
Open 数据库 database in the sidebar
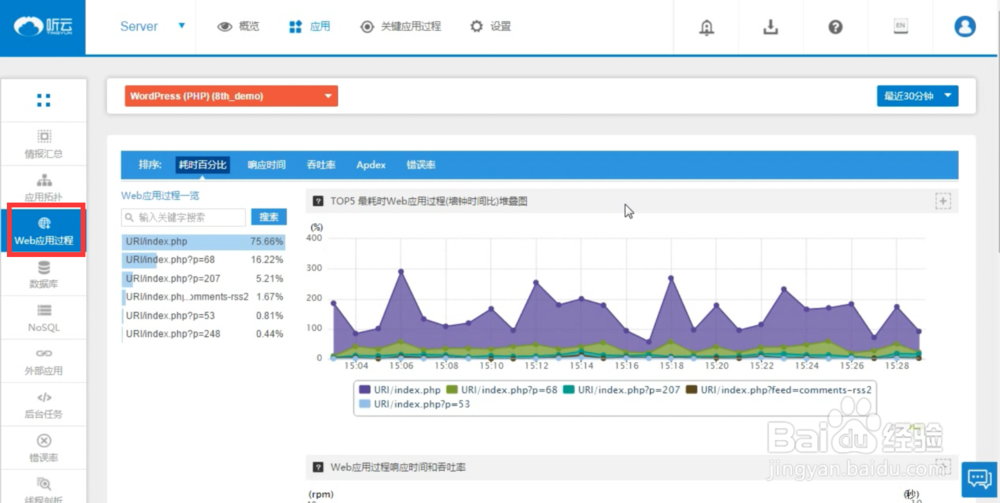click(43, 274)
